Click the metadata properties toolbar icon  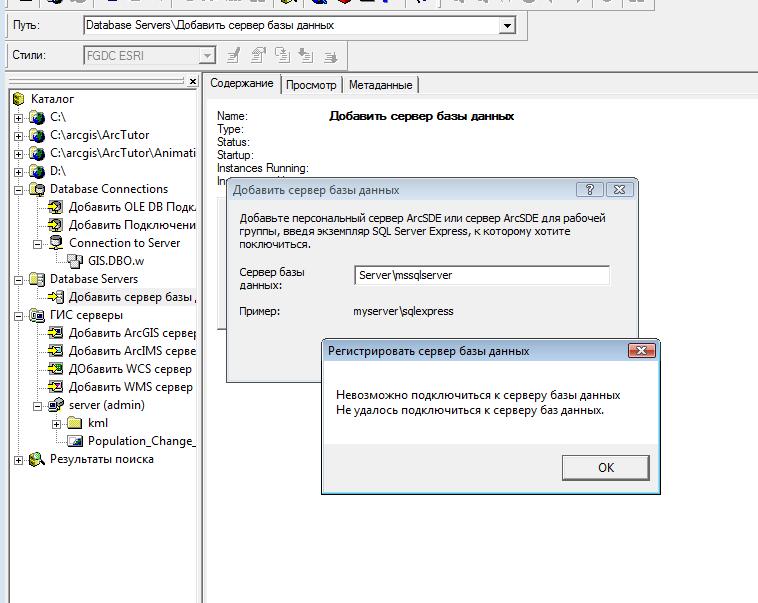[x=258, y=56]
